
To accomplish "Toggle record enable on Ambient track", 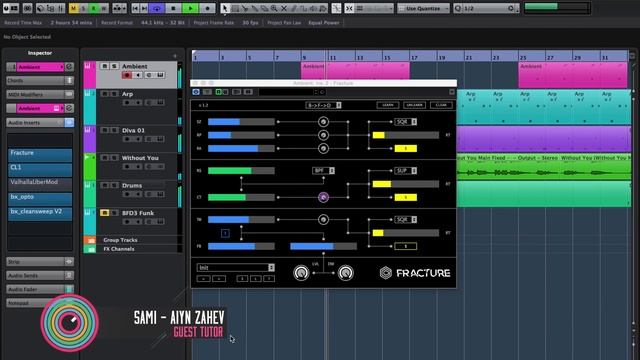I will click(x=127, y=75).
